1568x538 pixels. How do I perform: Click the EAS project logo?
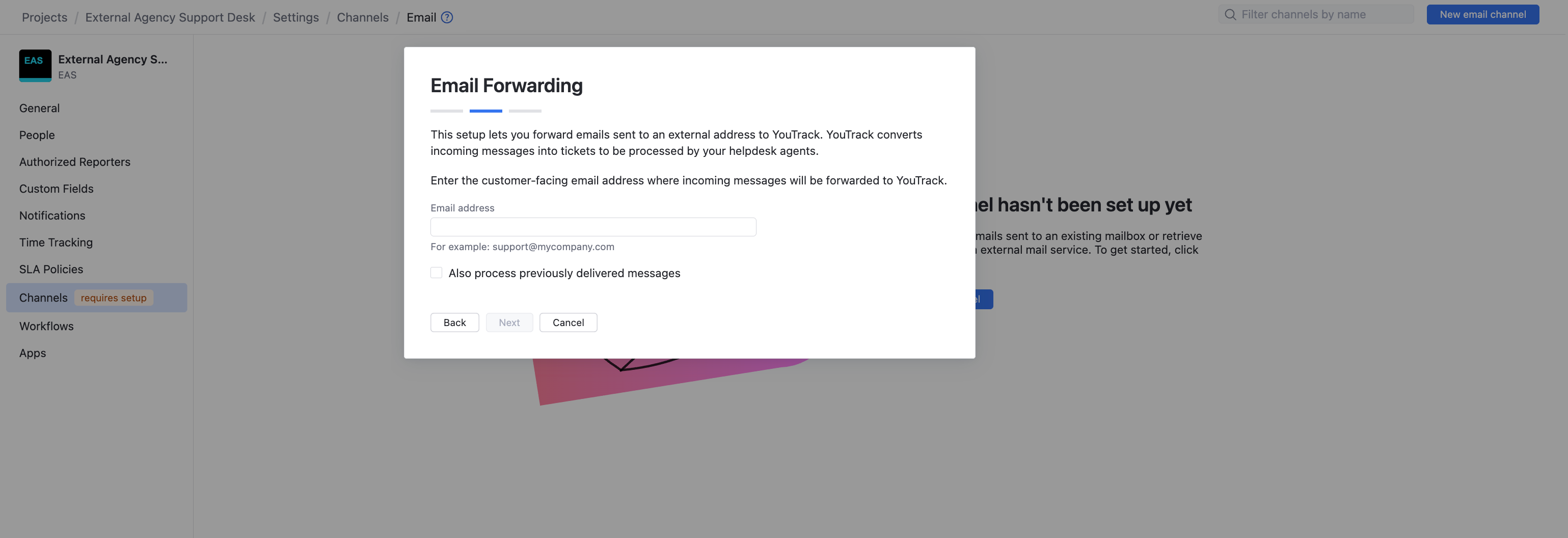pyautogui.click(x=35, y=66)
